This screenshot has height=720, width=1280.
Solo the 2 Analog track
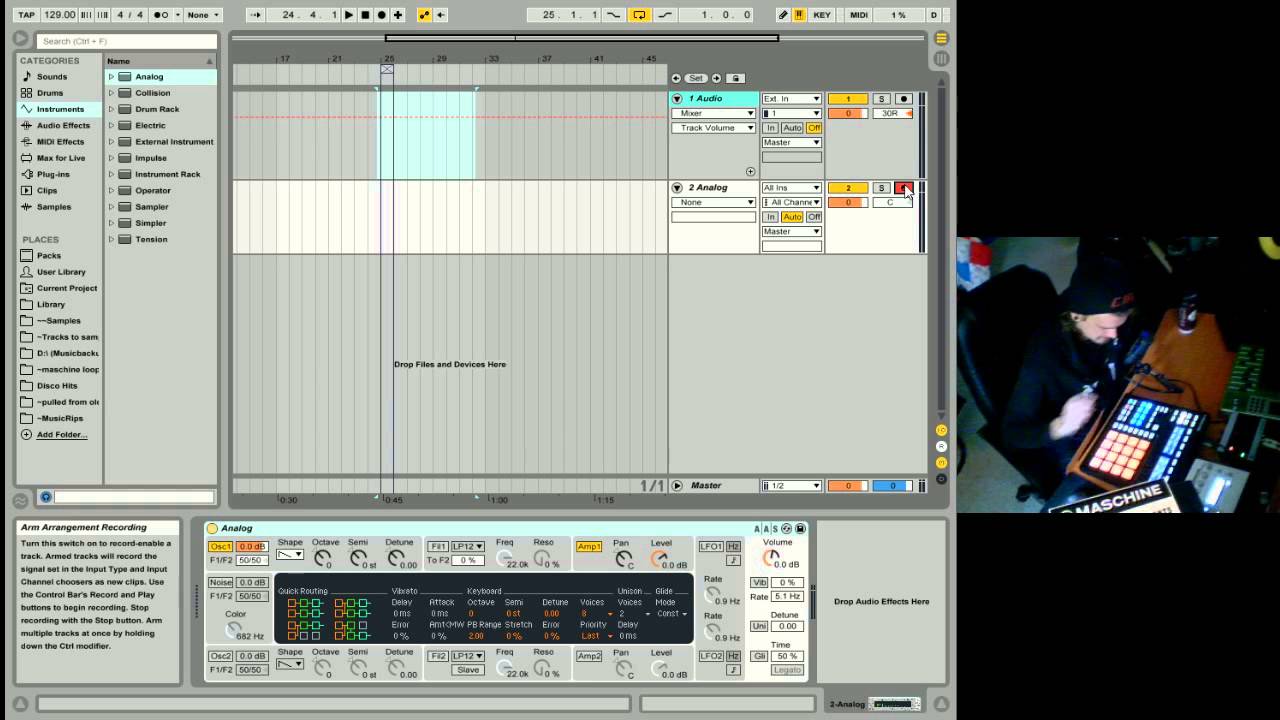coord(881,188)
